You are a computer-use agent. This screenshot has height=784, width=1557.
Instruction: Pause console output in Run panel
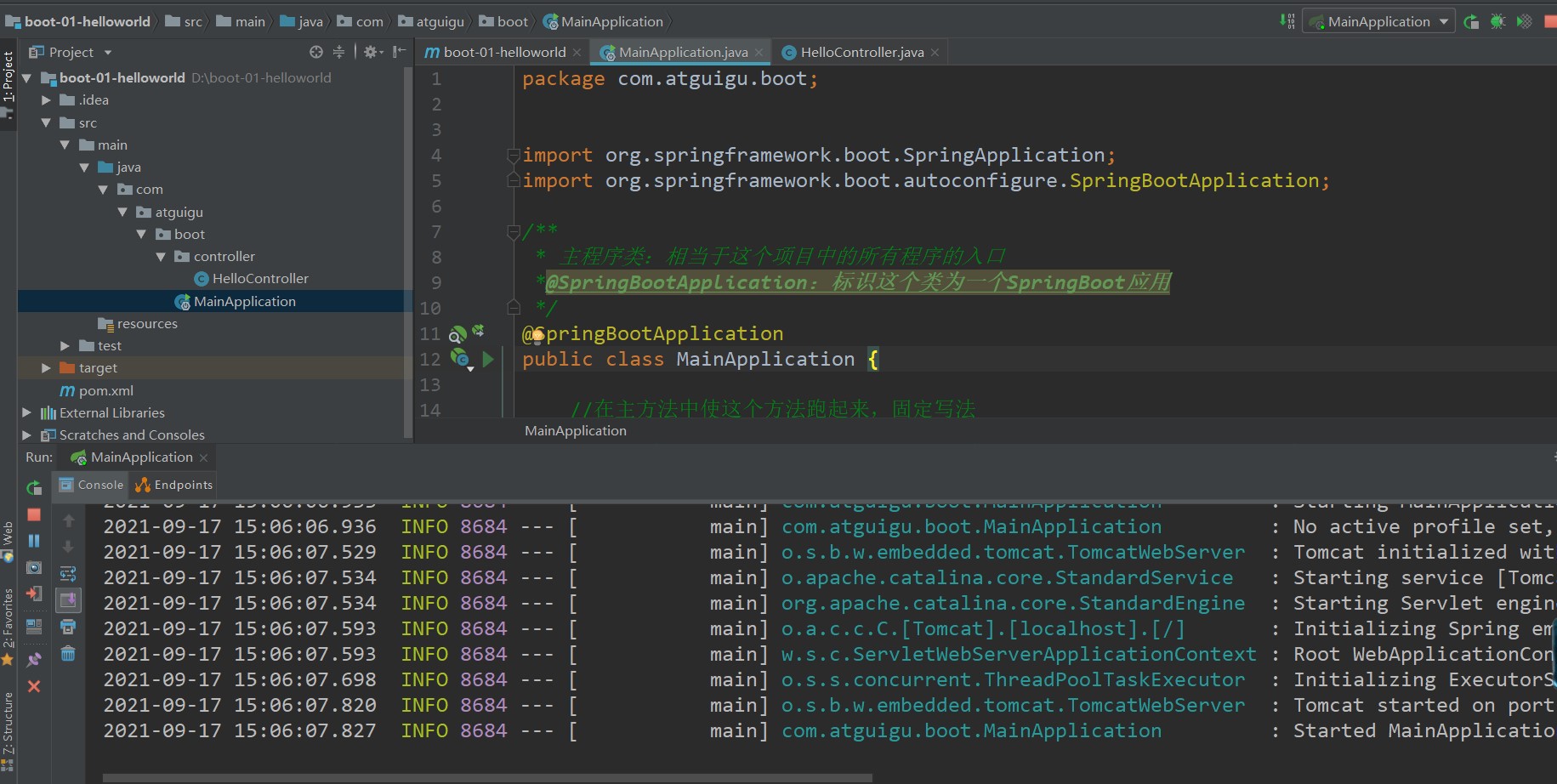coord(34,541)
